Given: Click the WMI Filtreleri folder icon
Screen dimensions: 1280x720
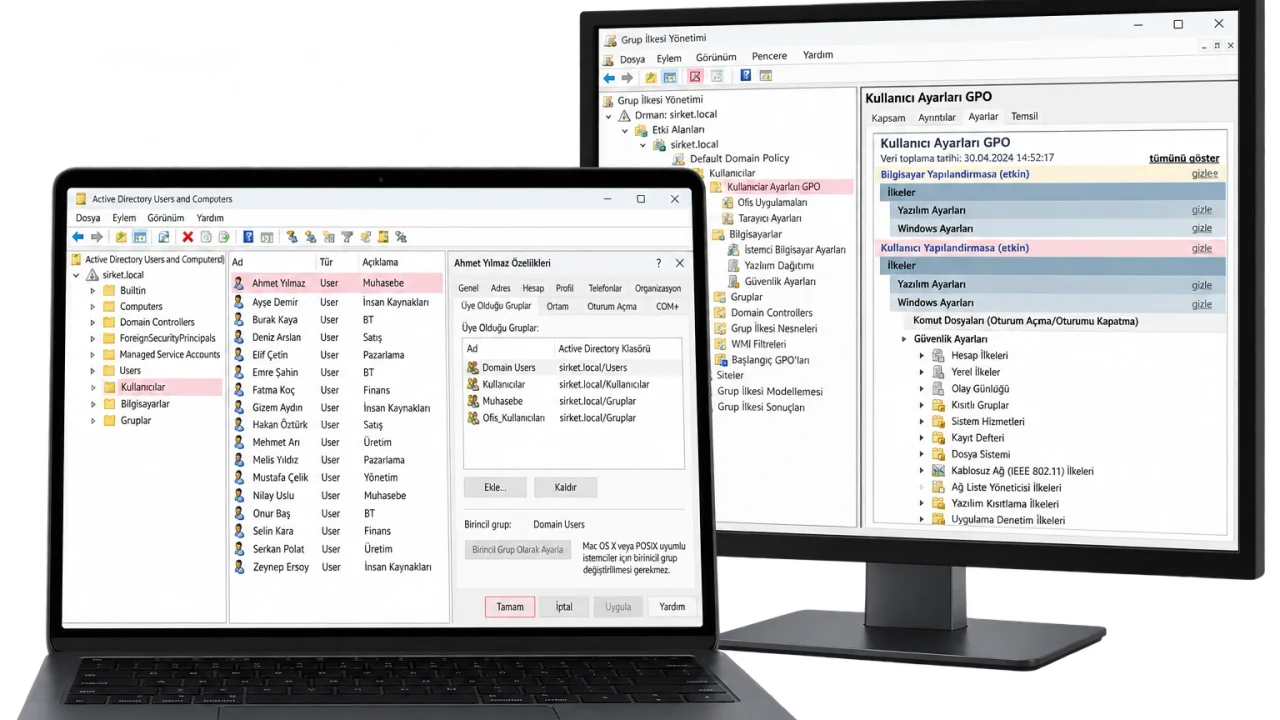Looking at the screenshot, I should (x=722, y=344).
